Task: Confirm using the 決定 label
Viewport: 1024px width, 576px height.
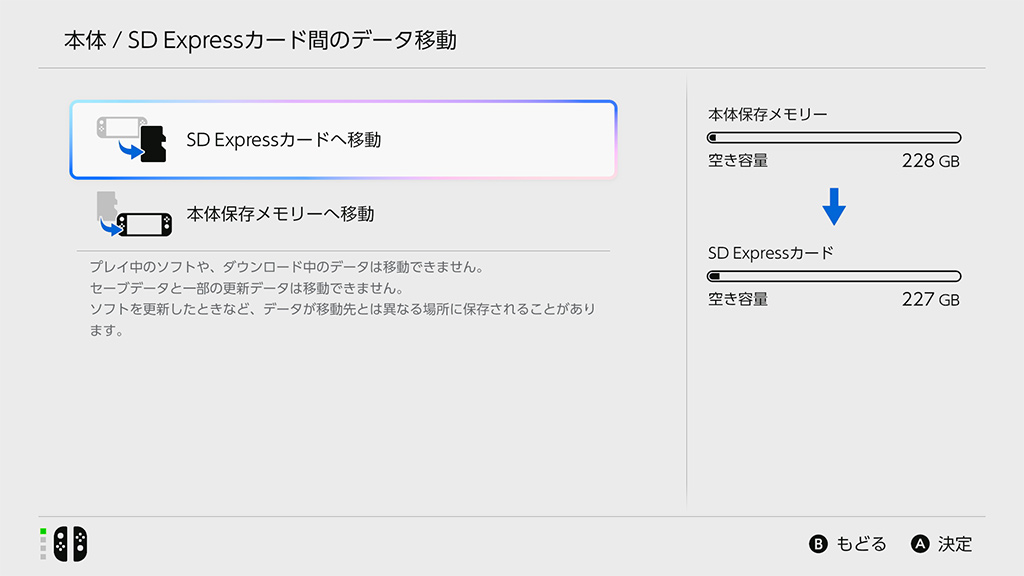Action: (954, 544)
